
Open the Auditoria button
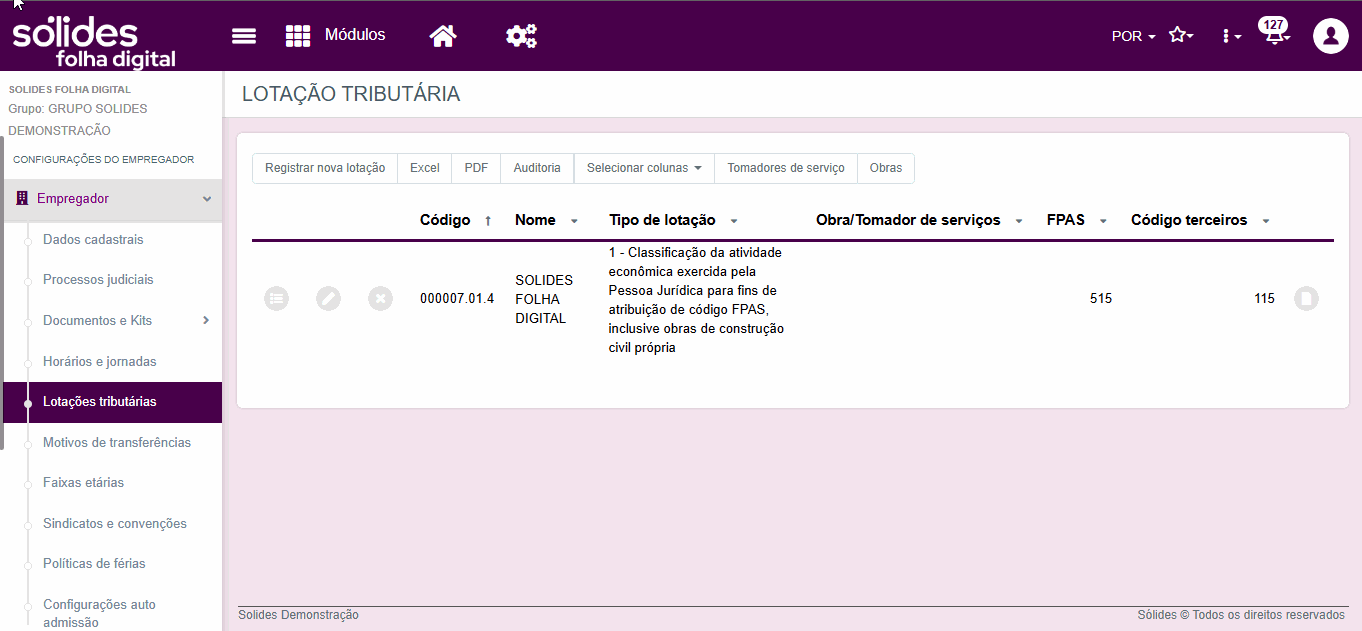coord(537,168)
